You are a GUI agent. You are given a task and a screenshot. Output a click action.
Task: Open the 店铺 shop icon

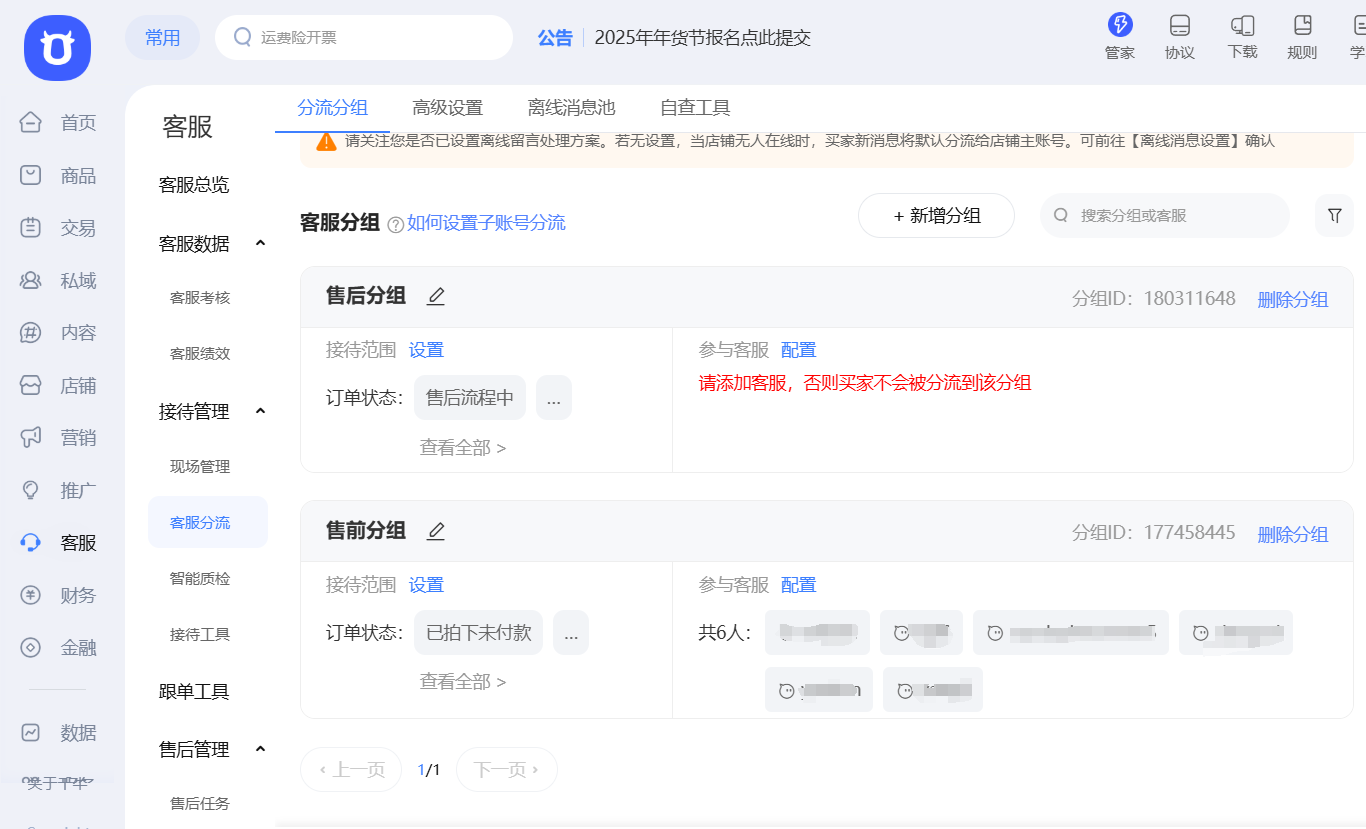[x=31, y=385]
